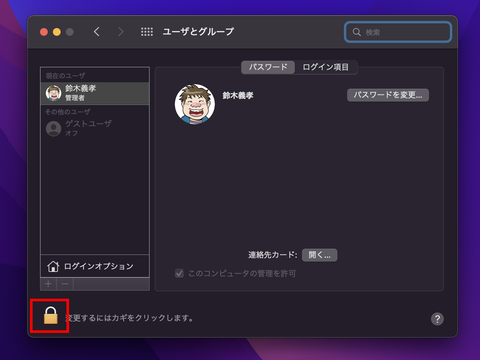
Task: Click the large user avatar picture
Action: [x=195, y=104]
